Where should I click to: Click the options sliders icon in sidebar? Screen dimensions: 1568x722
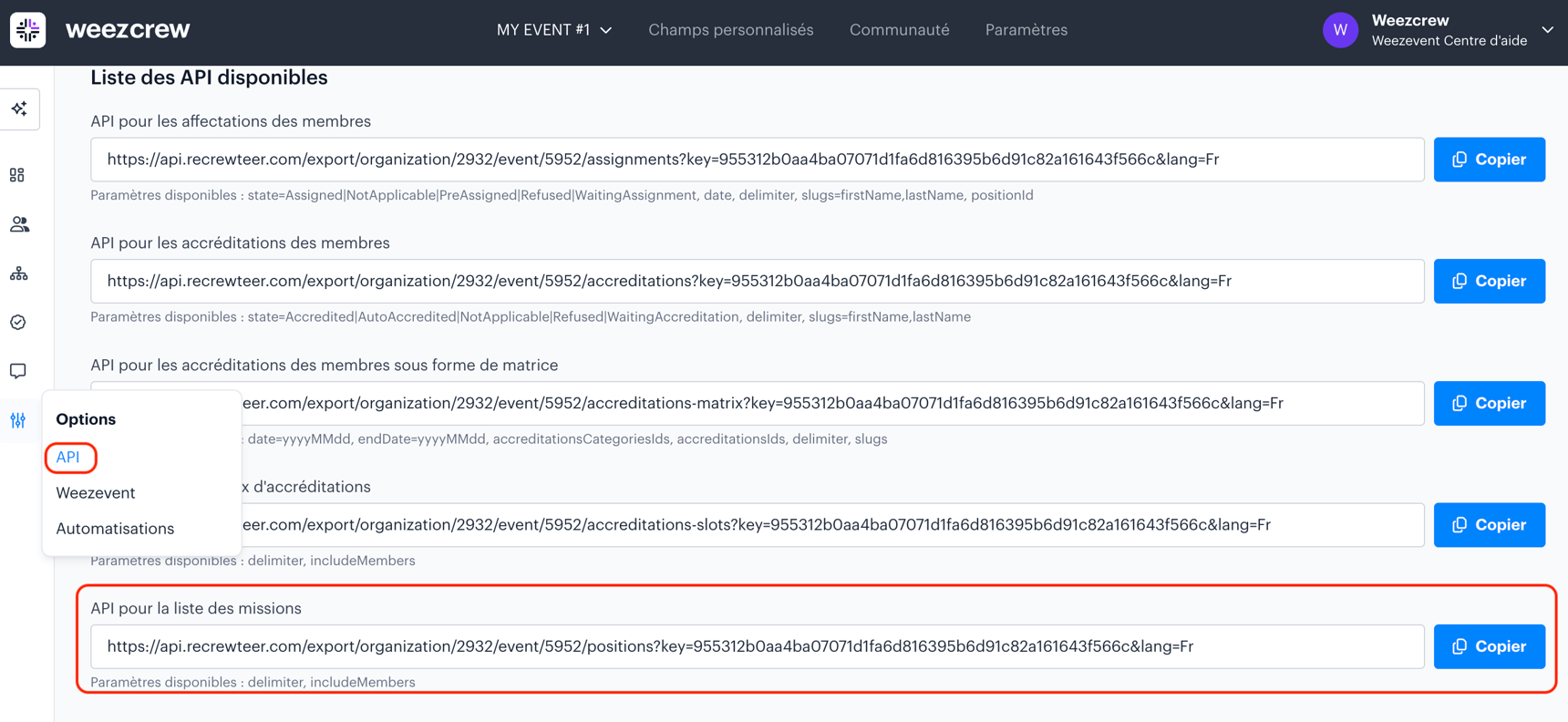[18, 420]
